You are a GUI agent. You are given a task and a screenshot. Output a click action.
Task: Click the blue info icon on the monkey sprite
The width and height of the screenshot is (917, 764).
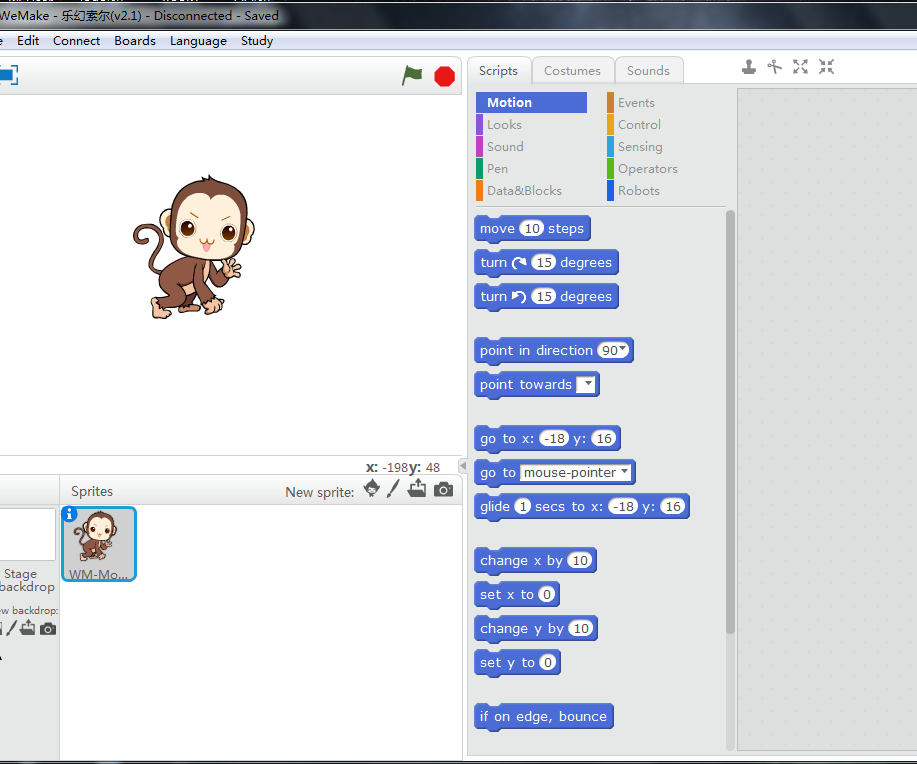pos(69,513)
